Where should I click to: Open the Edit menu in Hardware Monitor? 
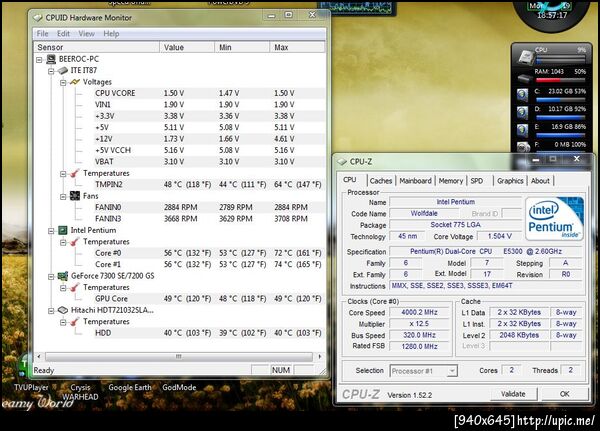click(64, 34)
